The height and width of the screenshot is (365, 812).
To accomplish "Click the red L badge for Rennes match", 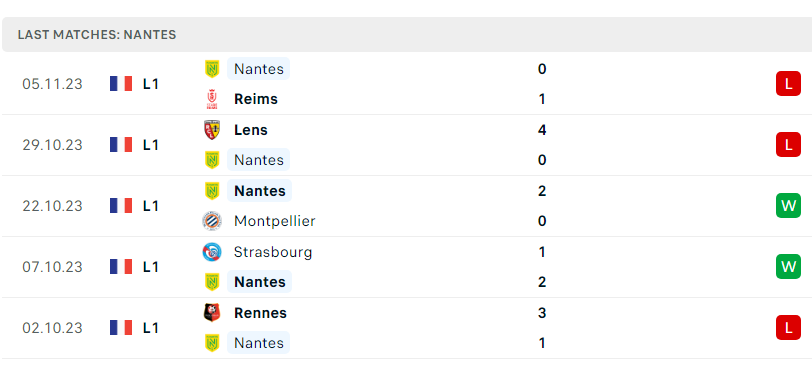I will [x=788, y=328].
